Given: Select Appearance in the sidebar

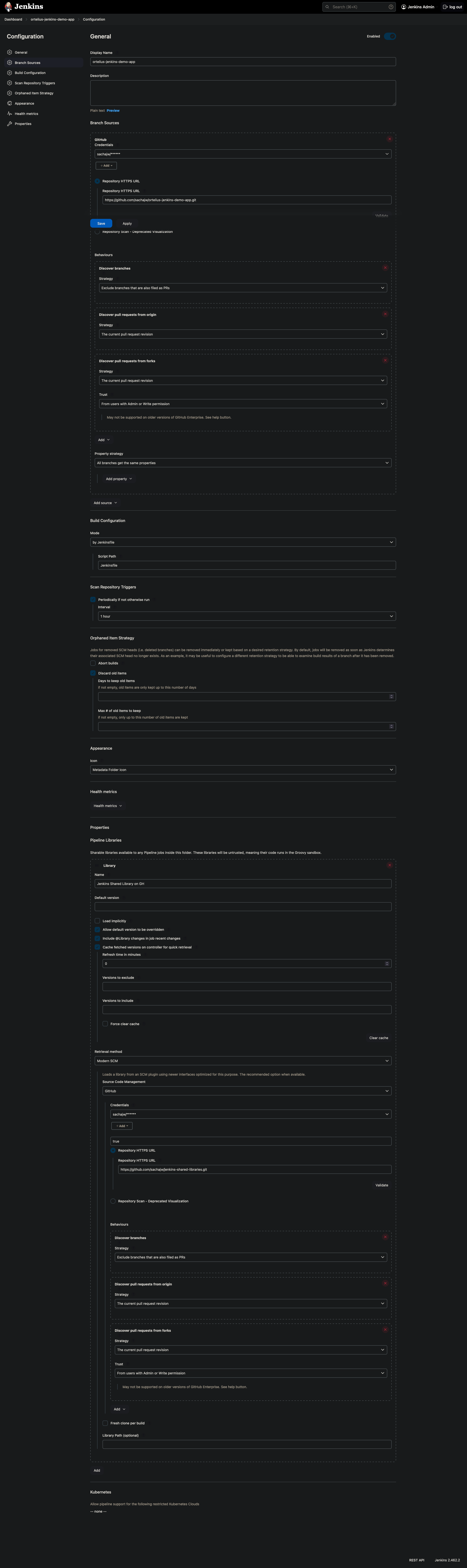Looking at the screenshot, I should pos(24,103).
